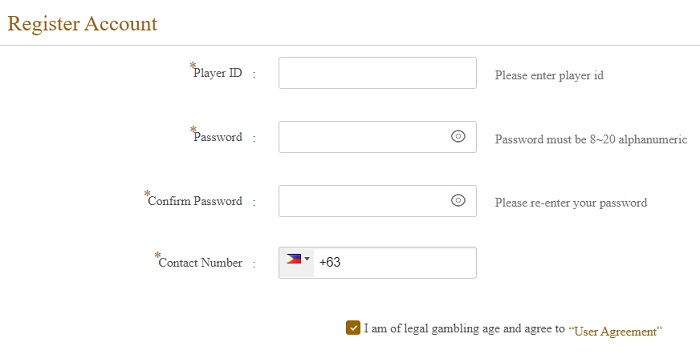Viewport: 700px width, 362px height.
Task: Click the "Confirm Password" label text
Action: [x=195, y=201]
